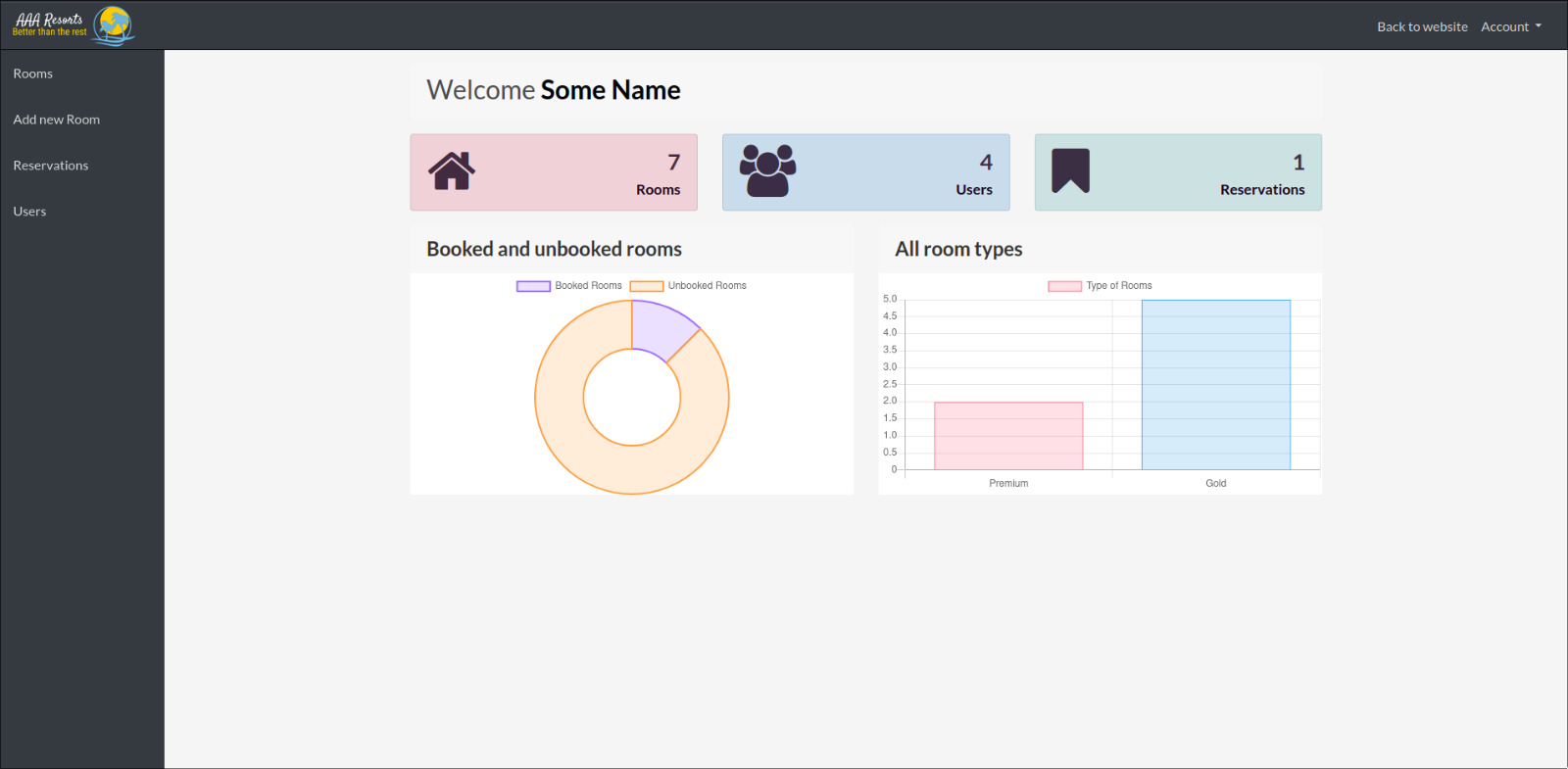
Task: Click the users group icon
Action: pos(767,171)
